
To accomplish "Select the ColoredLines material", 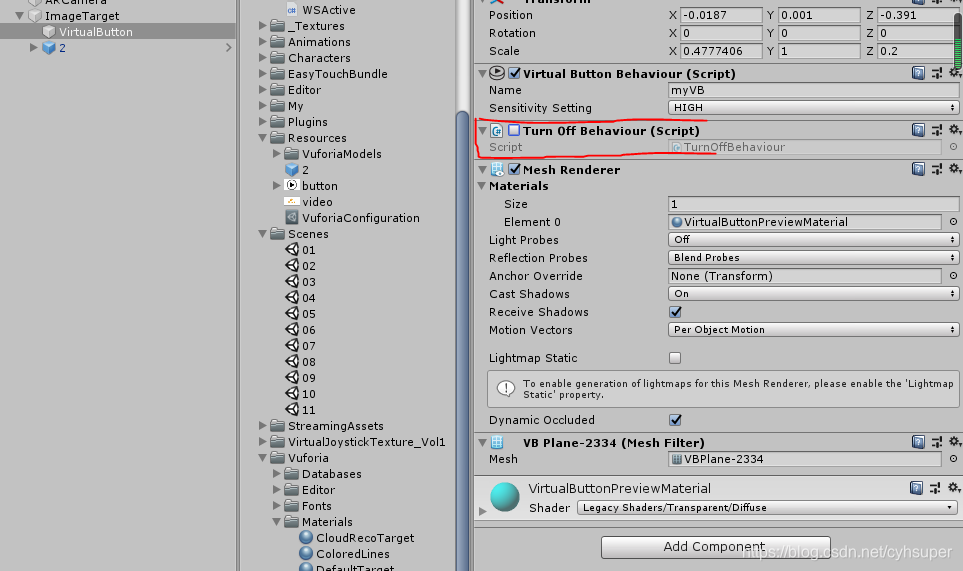I will [x=345, y=554].
